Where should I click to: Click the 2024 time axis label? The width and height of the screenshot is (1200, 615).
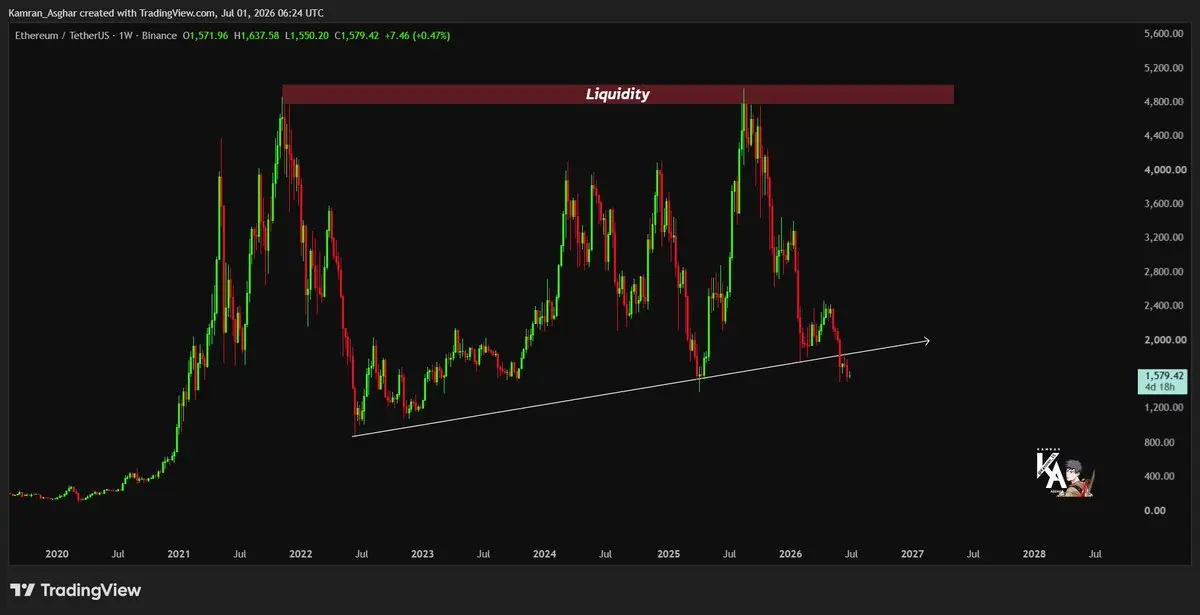pos(545,553)
